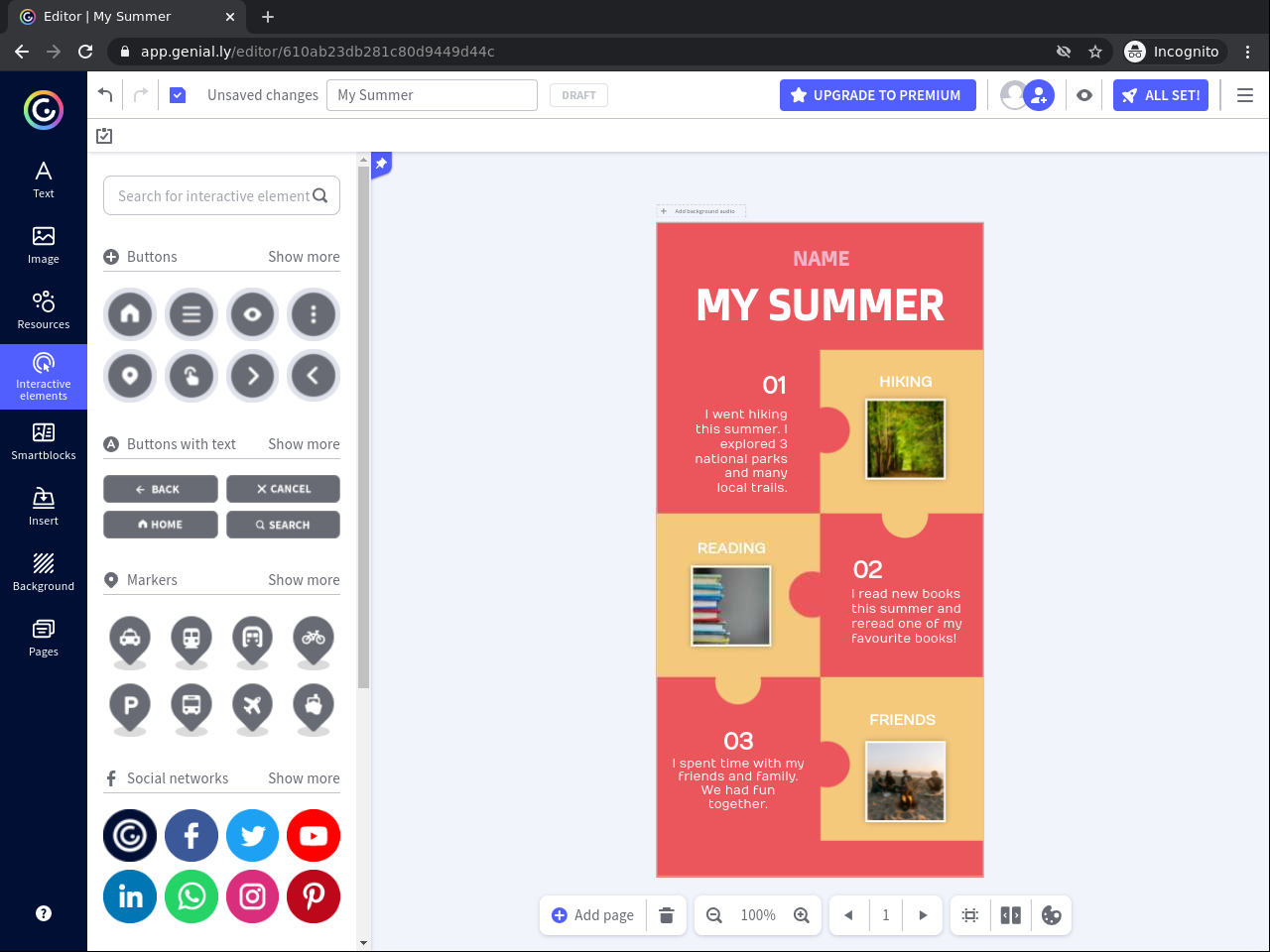1270x952 pixels.
Task: Select the parking P marker element
Action: click(130, 708)
